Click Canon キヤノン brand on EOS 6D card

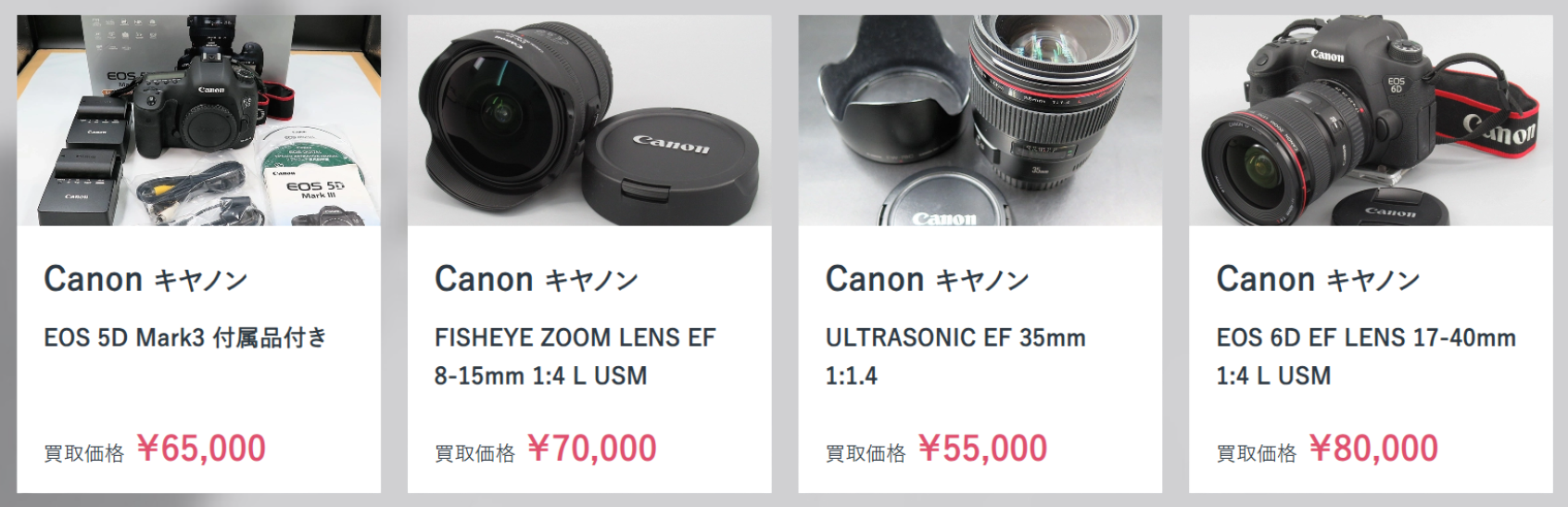click(1318, 279)
